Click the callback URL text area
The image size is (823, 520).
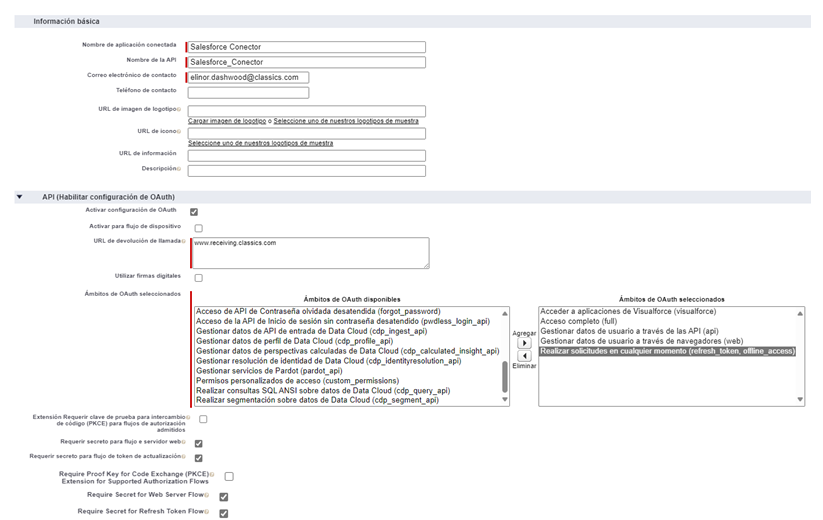point(311,253)
